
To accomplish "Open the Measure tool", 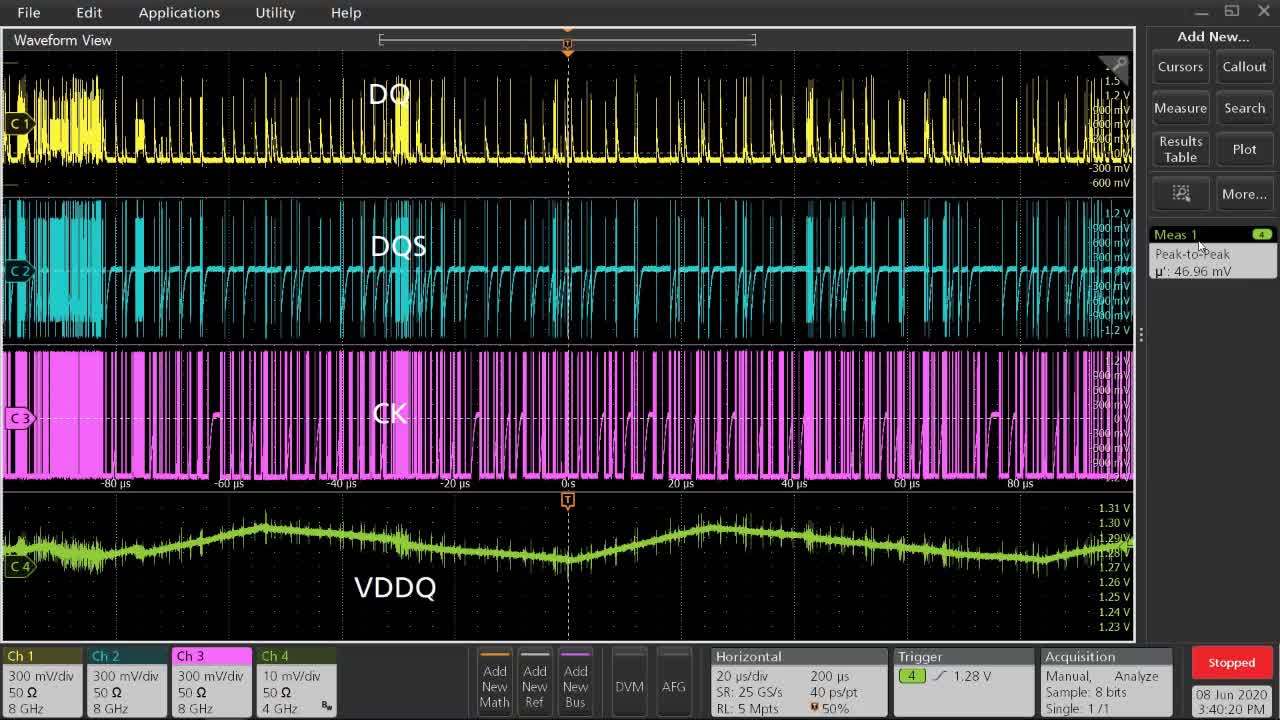I will [1180, 107].
